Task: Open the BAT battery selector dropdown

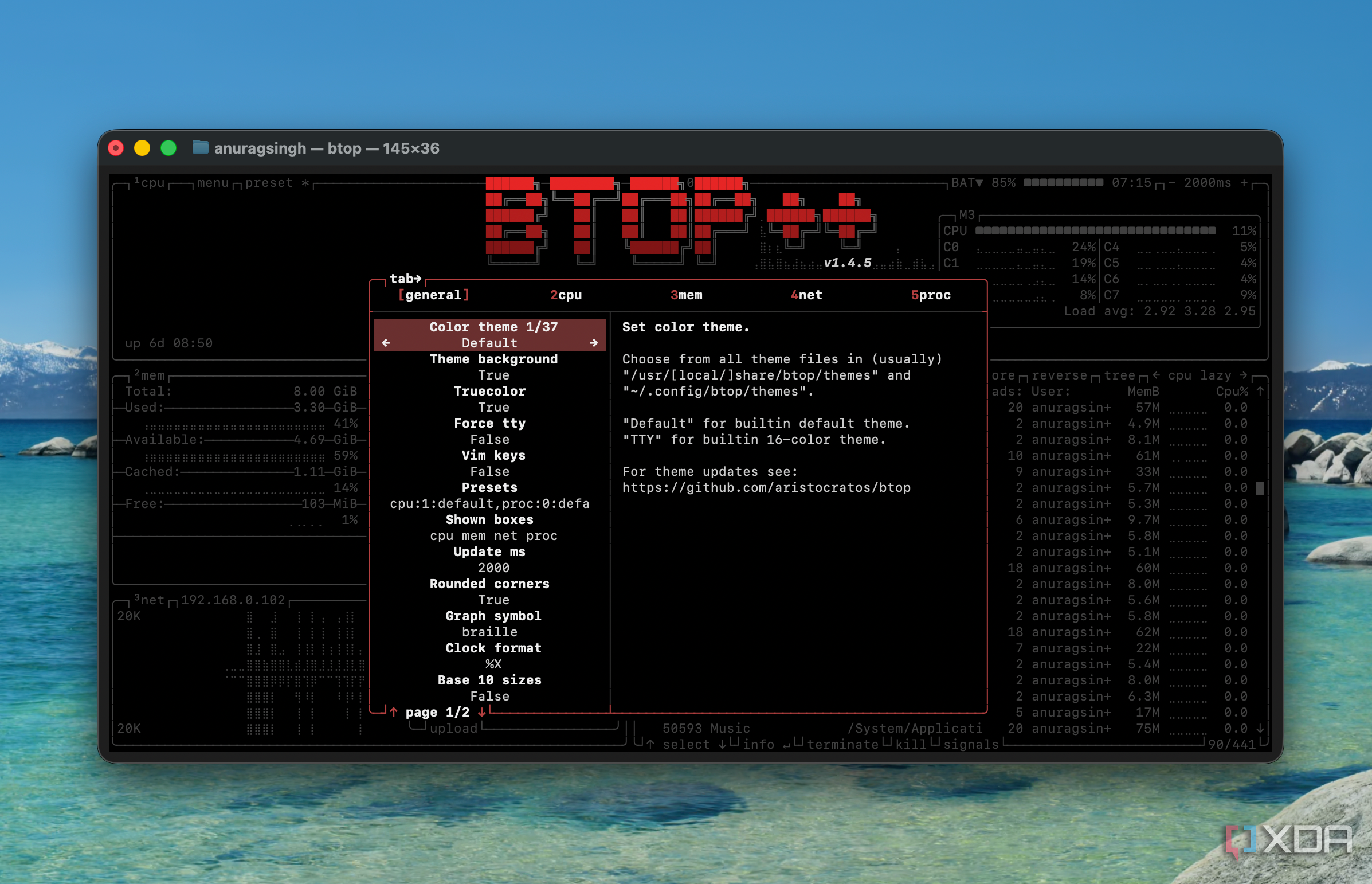Action: (x=967, y=183)
